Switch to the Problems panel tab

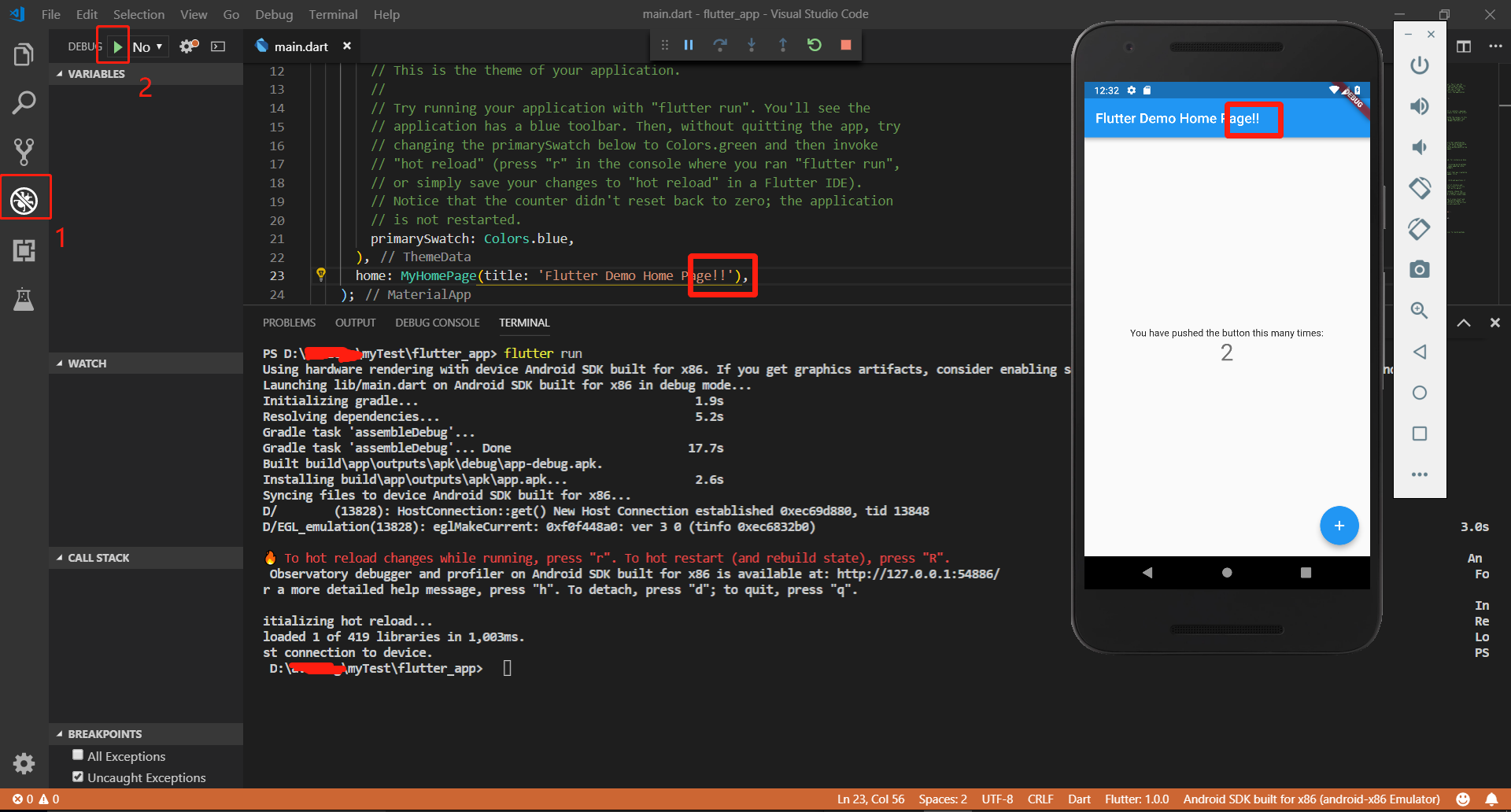coord(289,323)
